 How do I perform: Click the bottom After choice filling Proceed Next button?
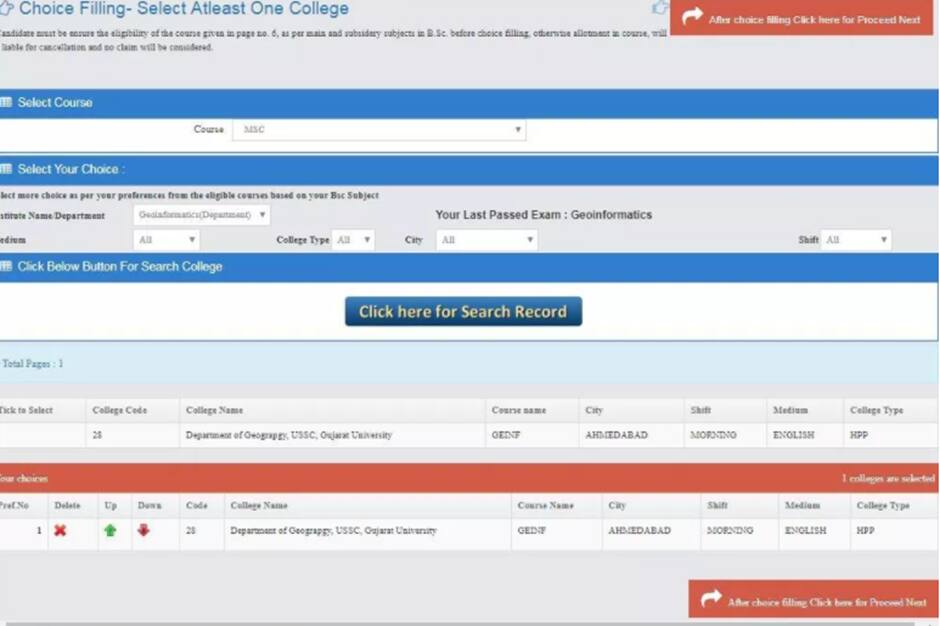812,600
